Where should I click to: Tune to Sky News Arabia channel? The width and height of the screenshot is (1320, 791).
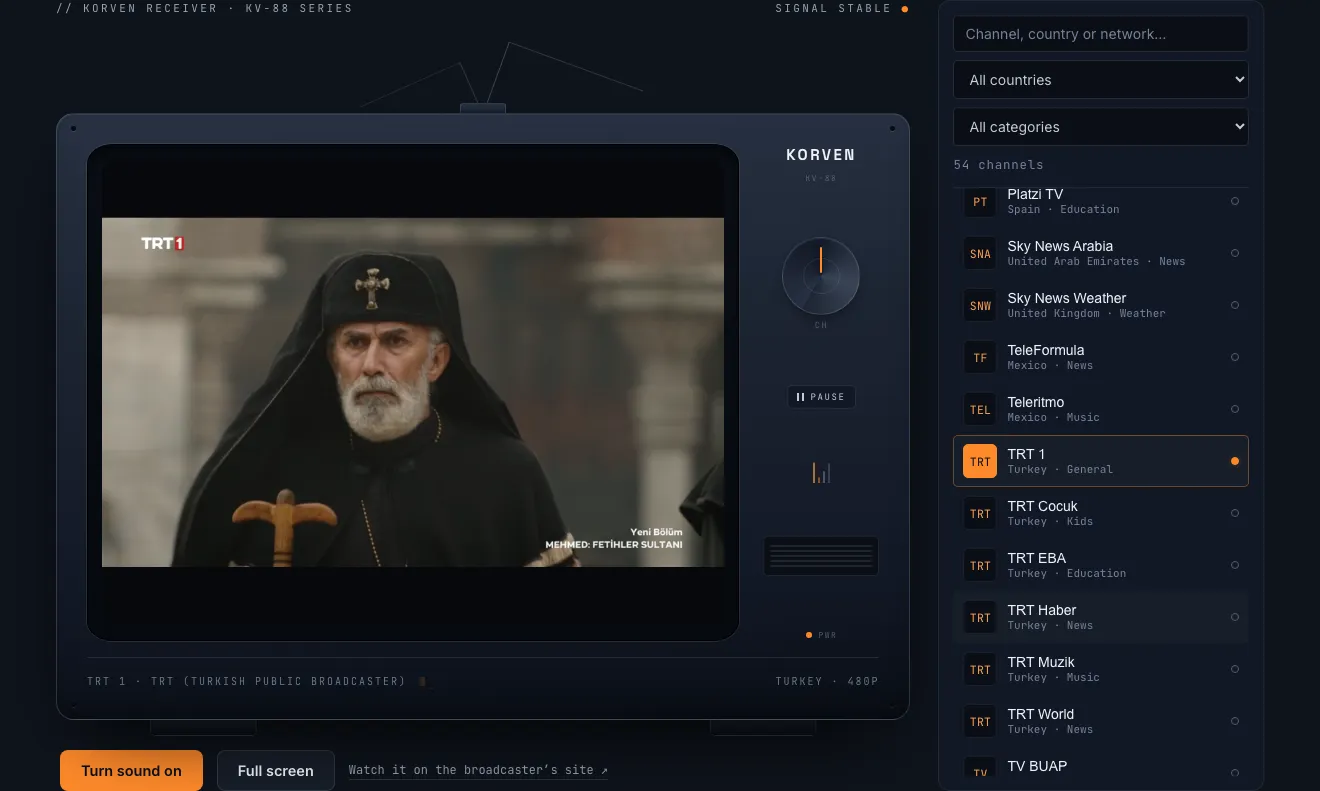click(1100, 253)
